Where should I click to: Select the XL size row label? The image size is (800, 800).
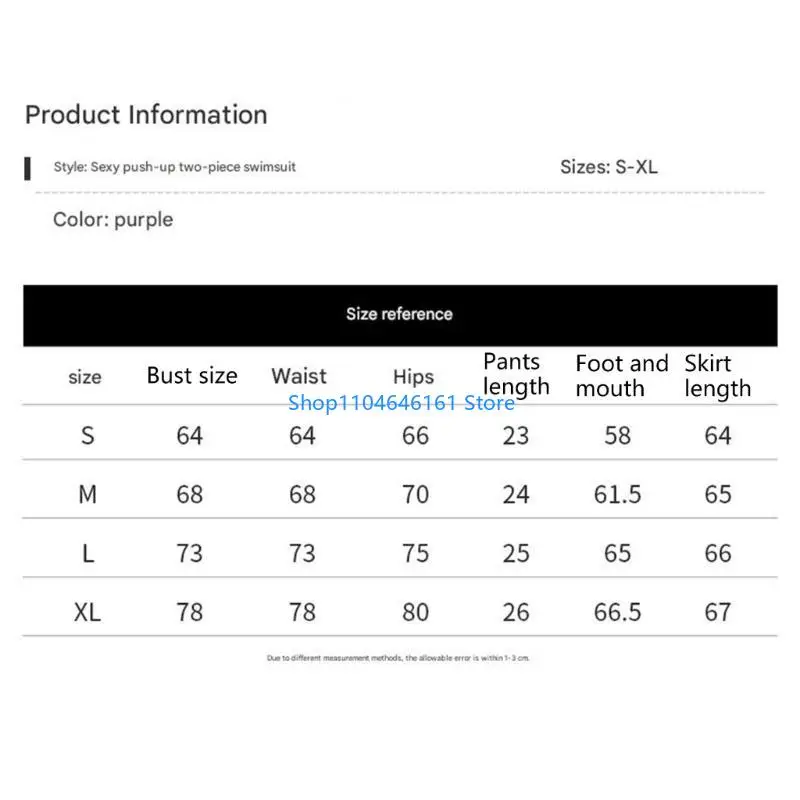click(x=88, y=612)
